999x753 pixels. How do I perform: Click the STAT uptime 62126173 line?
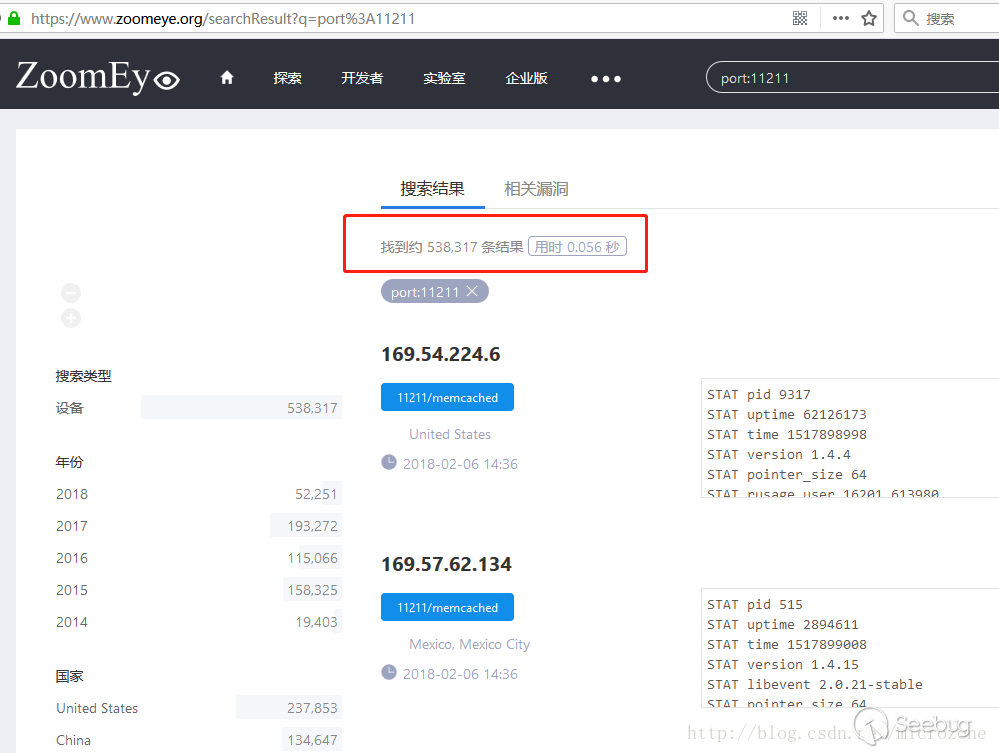click(x=787, y=415)
